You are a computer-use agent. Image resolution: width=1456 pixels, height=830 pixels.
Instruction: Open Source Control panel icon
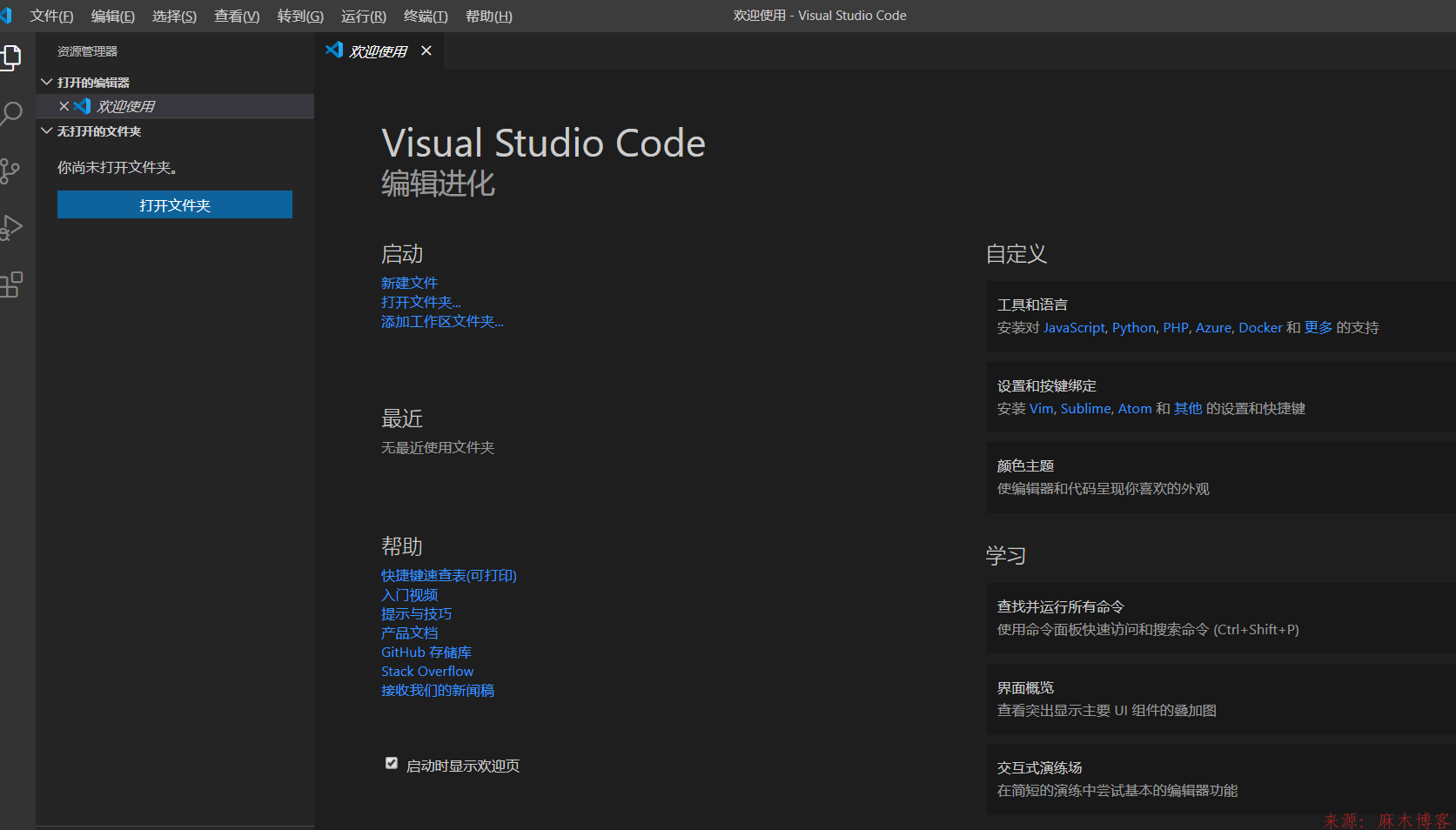coord(13,171)
